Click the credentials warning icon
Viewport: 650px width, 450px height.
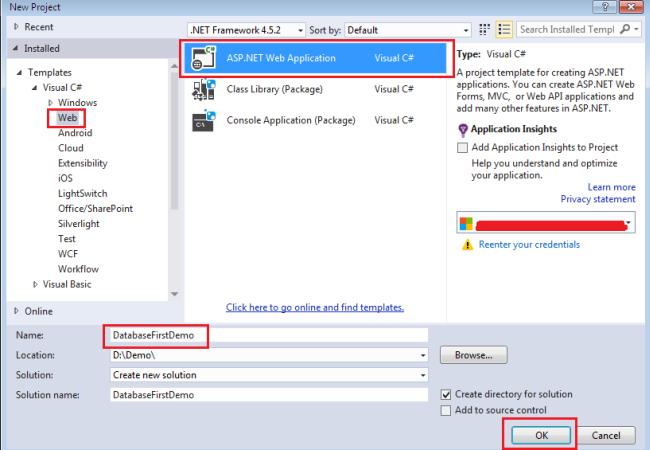[467, 244]
